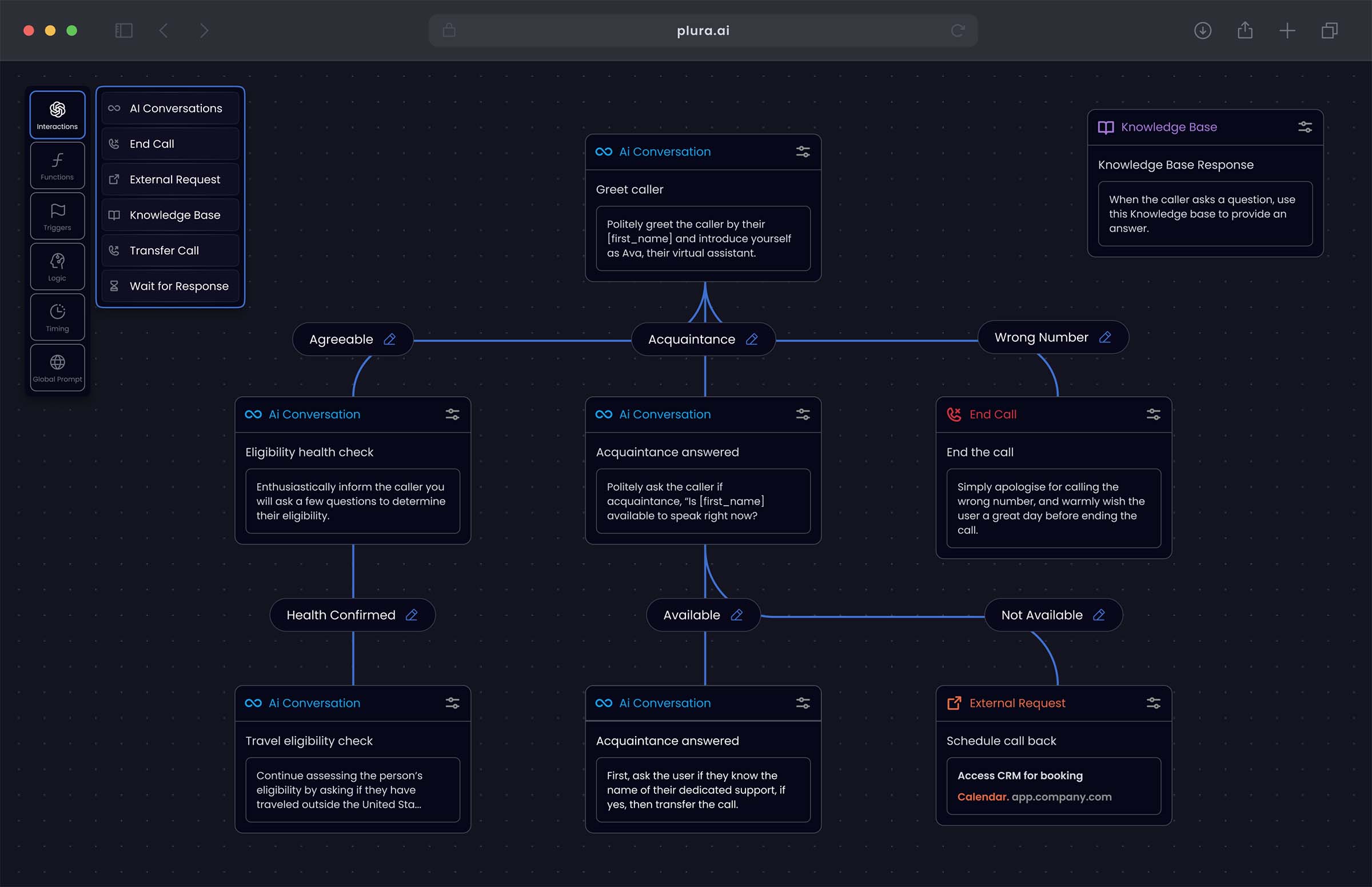Image resolution: width=1372 pixels, height=887 pixels.
Task: Open the Logic sidebar panel
Action: pyautogui.click(x=57, y=267)
